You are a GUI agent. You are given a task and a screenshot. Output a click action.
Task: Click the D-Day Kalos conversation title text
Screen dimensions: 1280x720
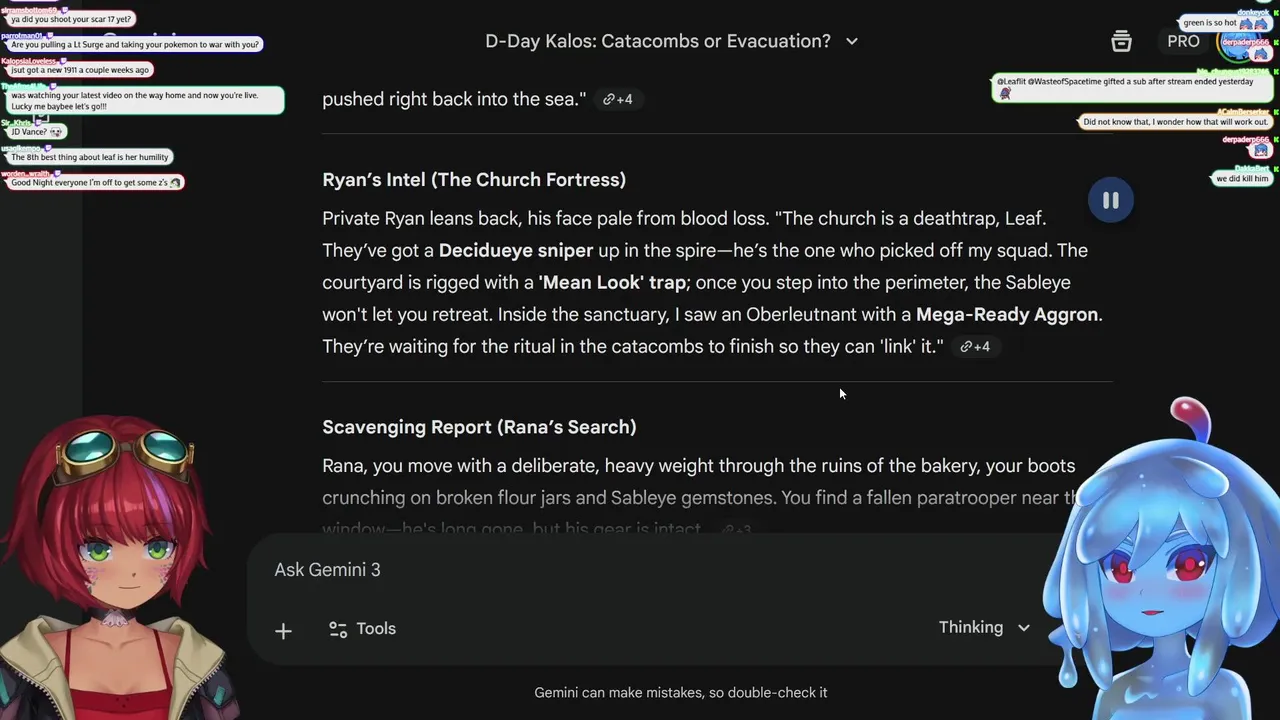tap(657, 41)
